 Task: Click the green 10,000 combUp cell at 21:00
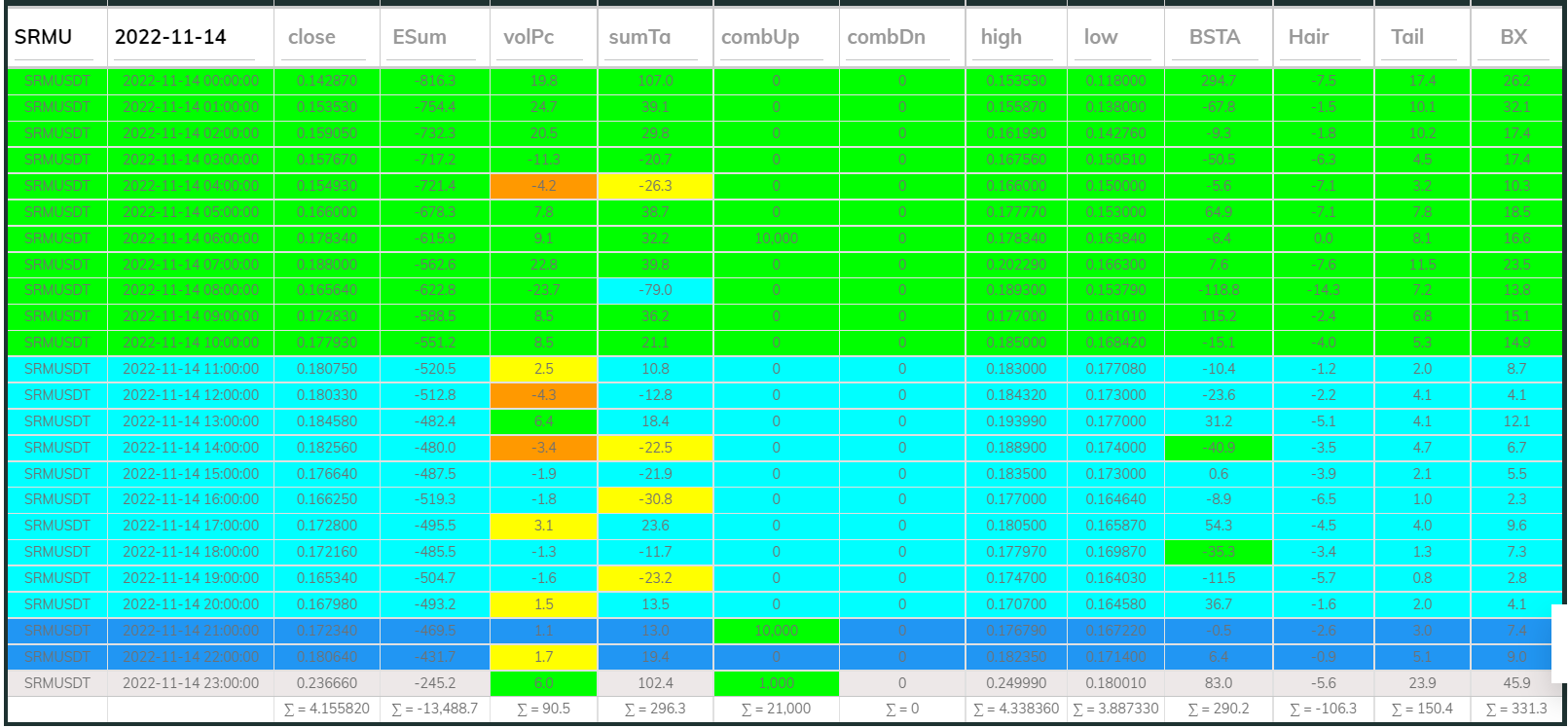(776, 631)
